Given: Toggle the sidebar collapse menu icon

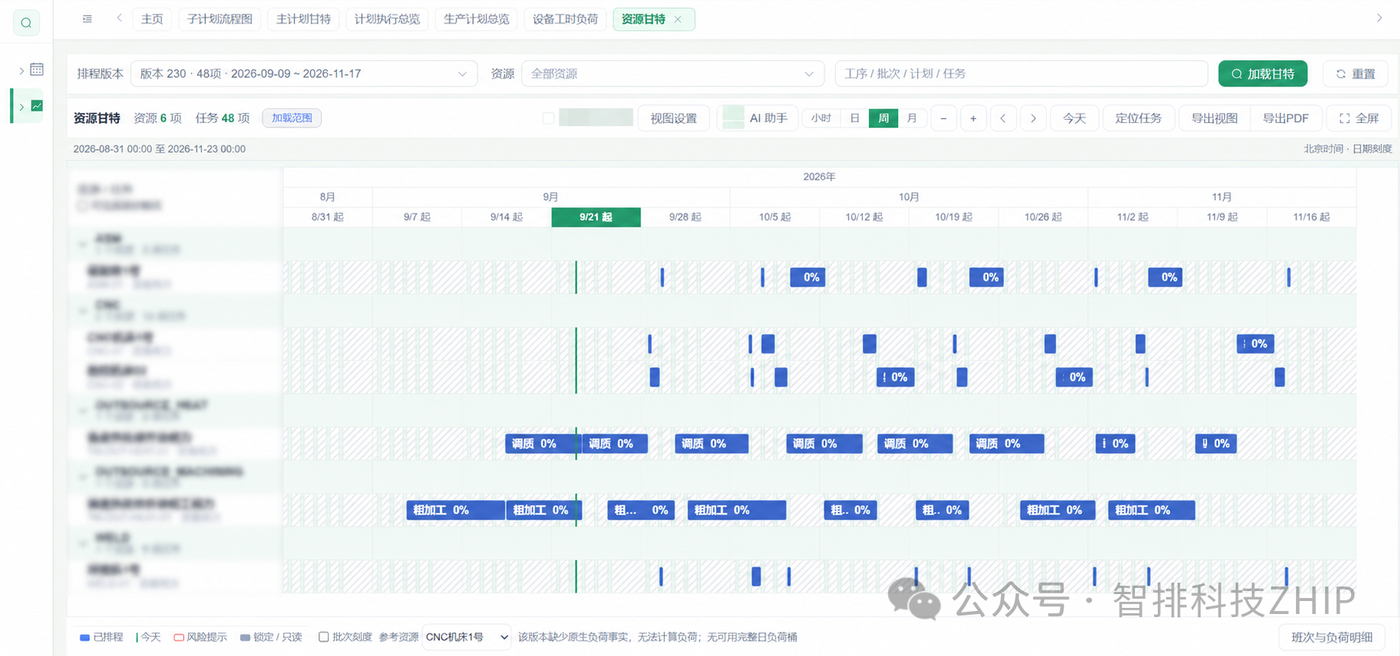Looking at the screenshot, I should point(88,19).
